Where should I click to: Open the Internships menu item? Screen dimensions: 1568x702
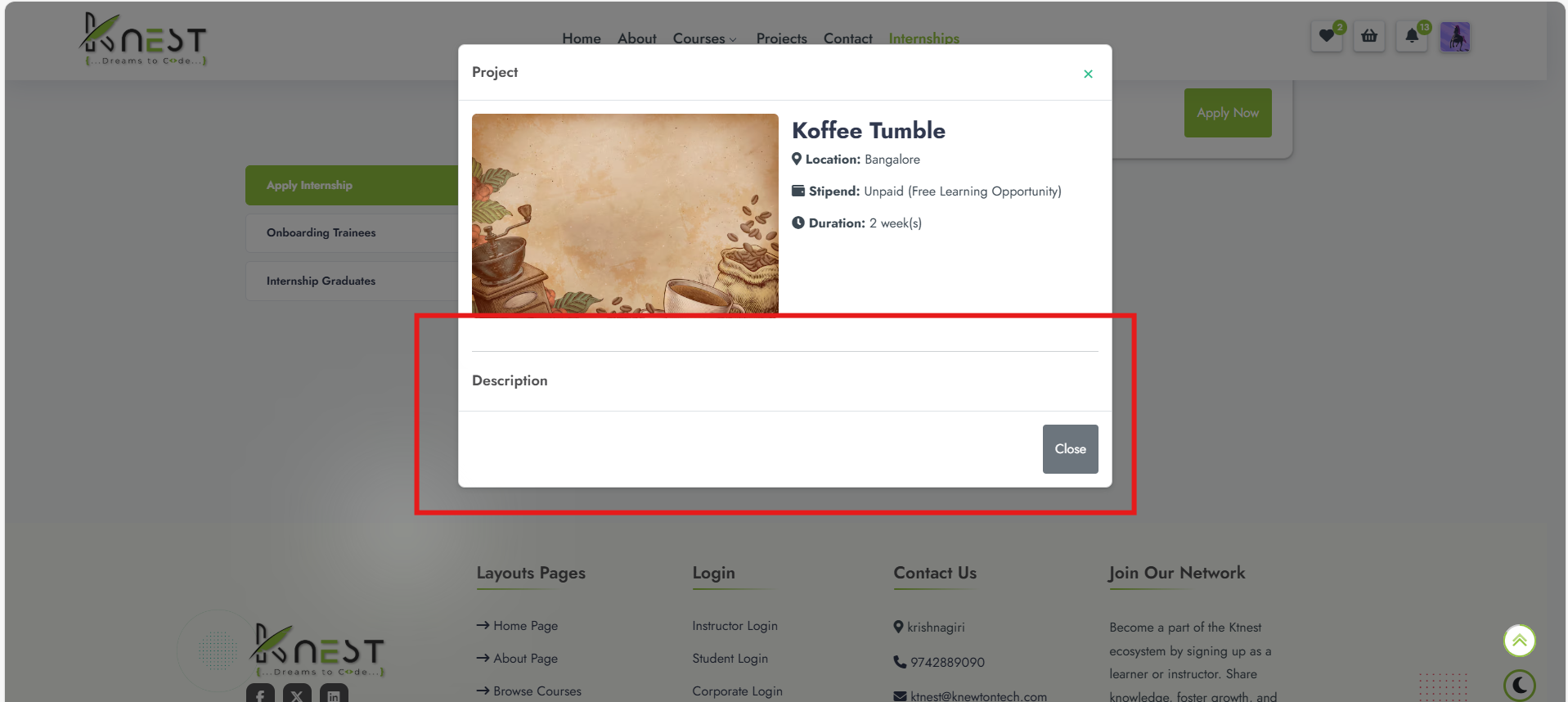923,38
